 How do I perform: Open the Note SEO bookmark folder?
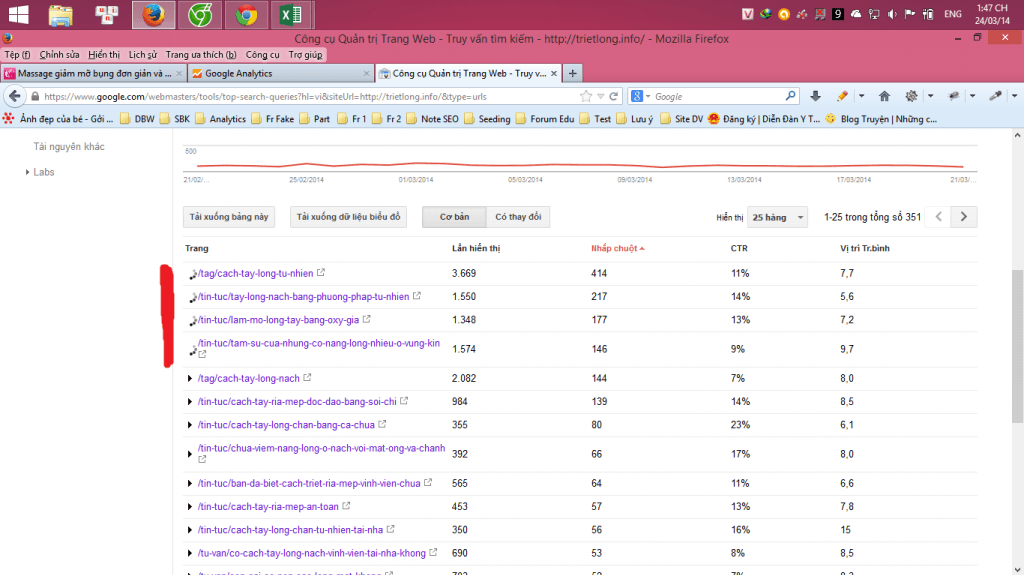click(432, 119)
